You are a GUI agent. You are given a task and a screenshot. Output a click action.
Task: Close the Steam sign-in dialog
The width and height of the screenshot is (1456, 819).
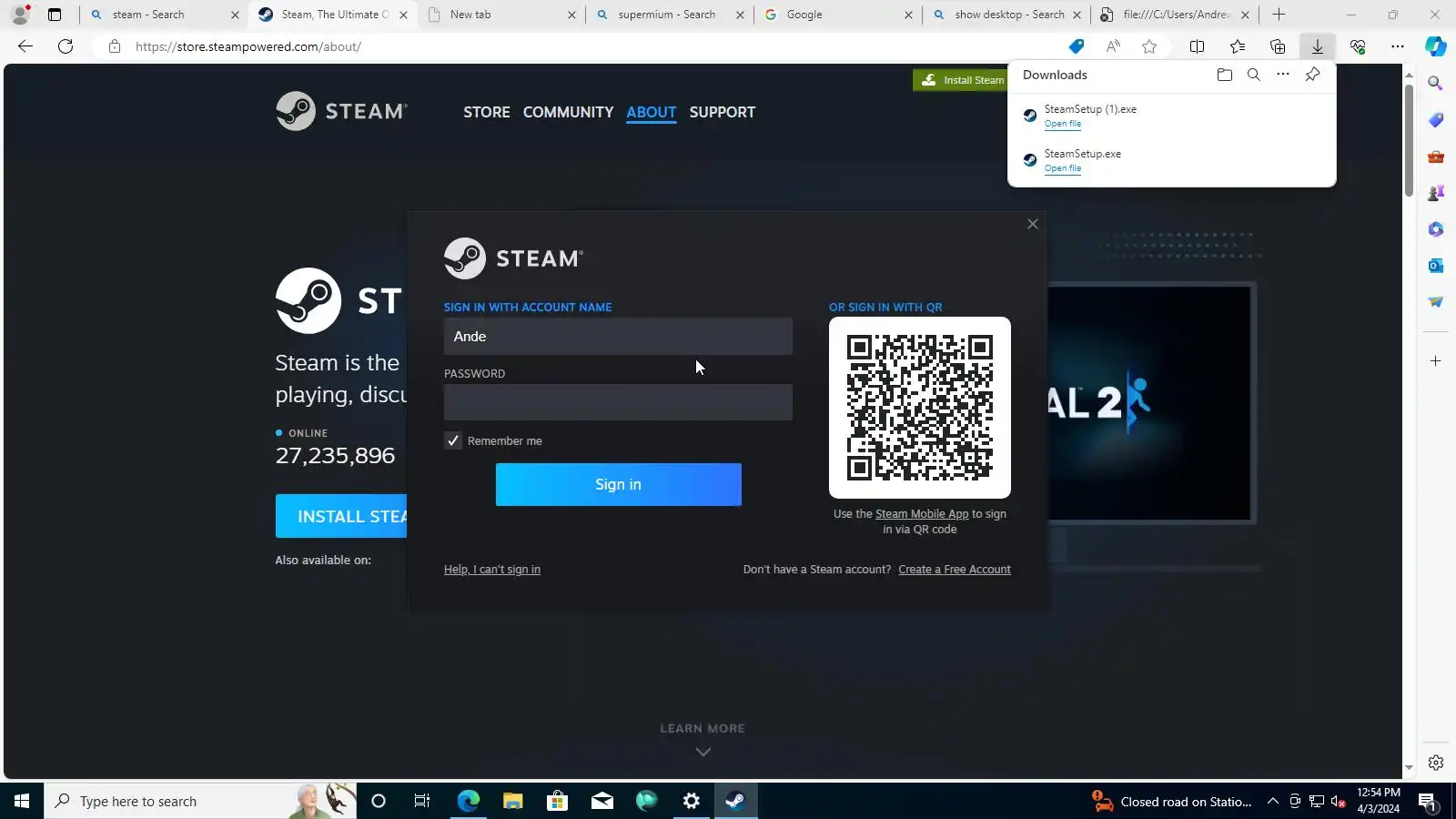[x=1032, y=224]
